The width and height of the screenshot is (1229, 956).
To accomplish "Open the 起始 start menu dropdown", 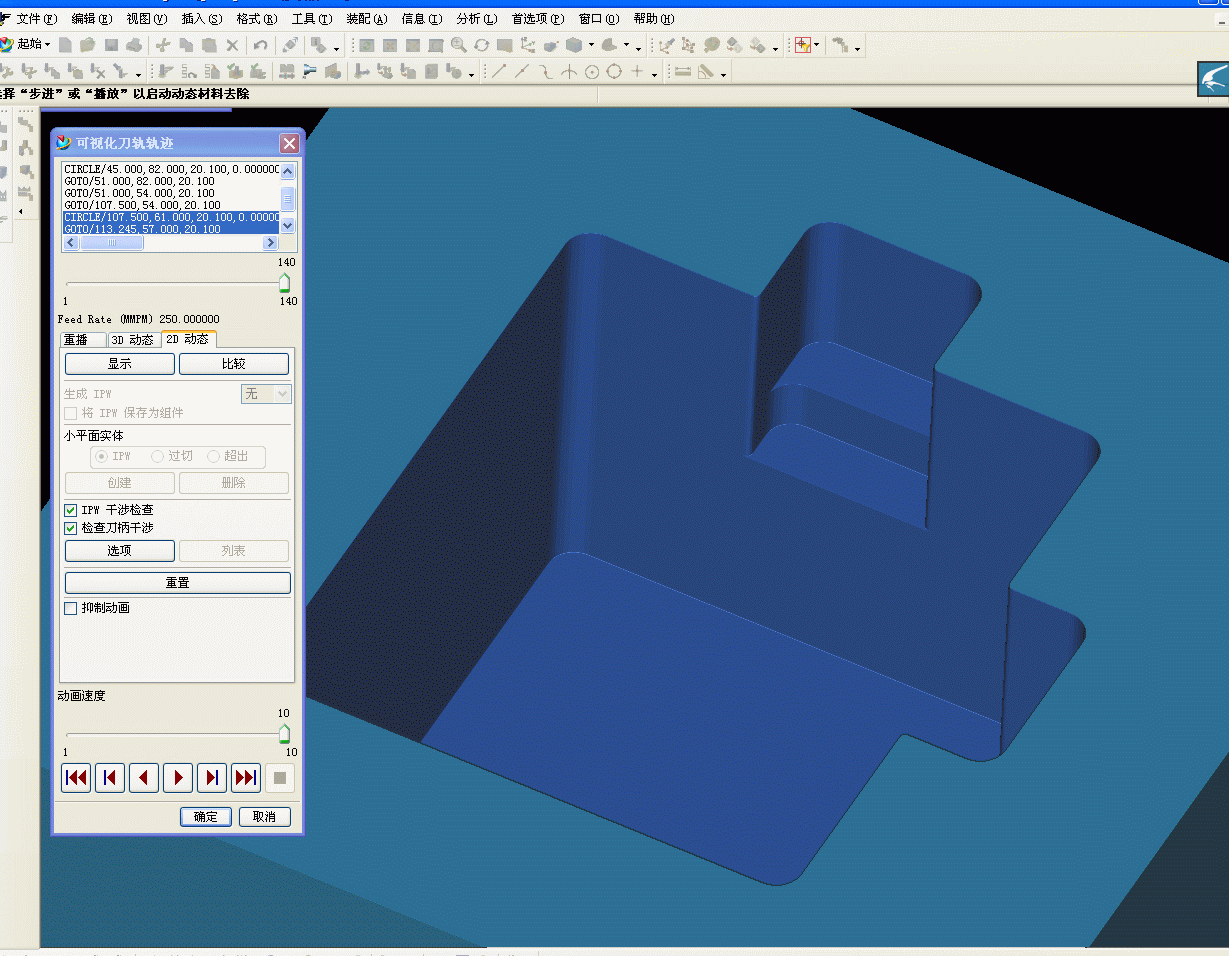I will click(x=27, y=44).
